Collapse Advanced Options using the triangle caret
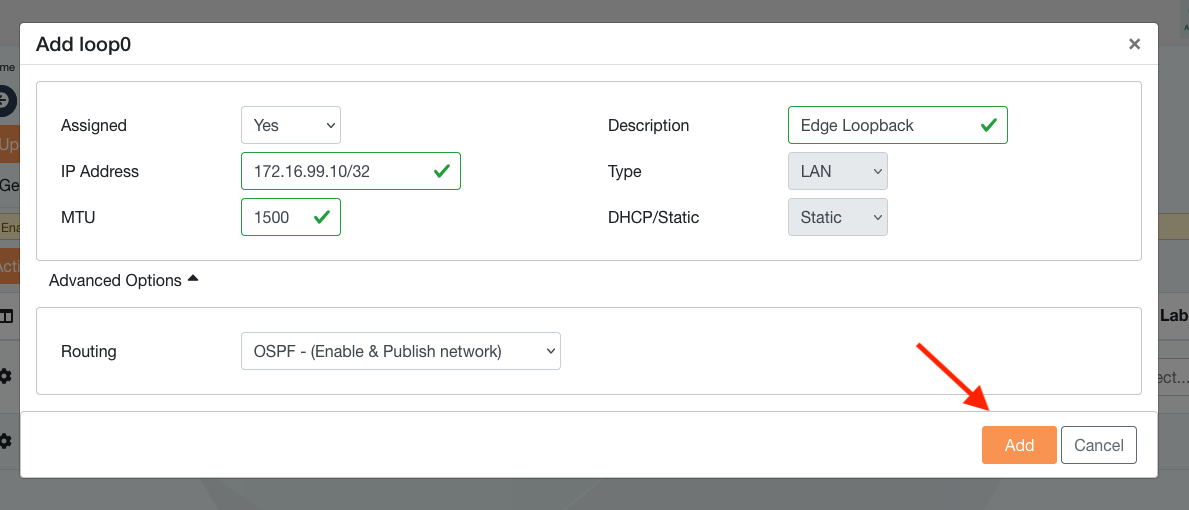This screenshot has width=1189, height=510. (193, 280)
